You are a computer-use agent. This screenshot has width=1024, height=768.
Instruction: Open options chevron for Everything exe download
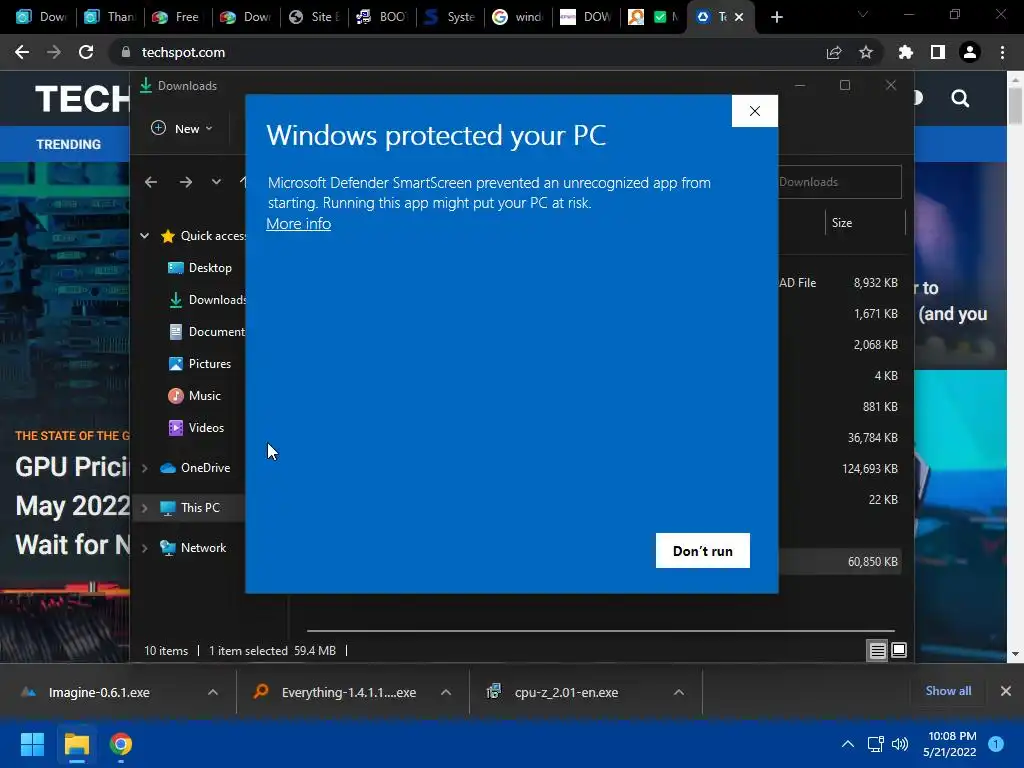[x=445, y=692]
